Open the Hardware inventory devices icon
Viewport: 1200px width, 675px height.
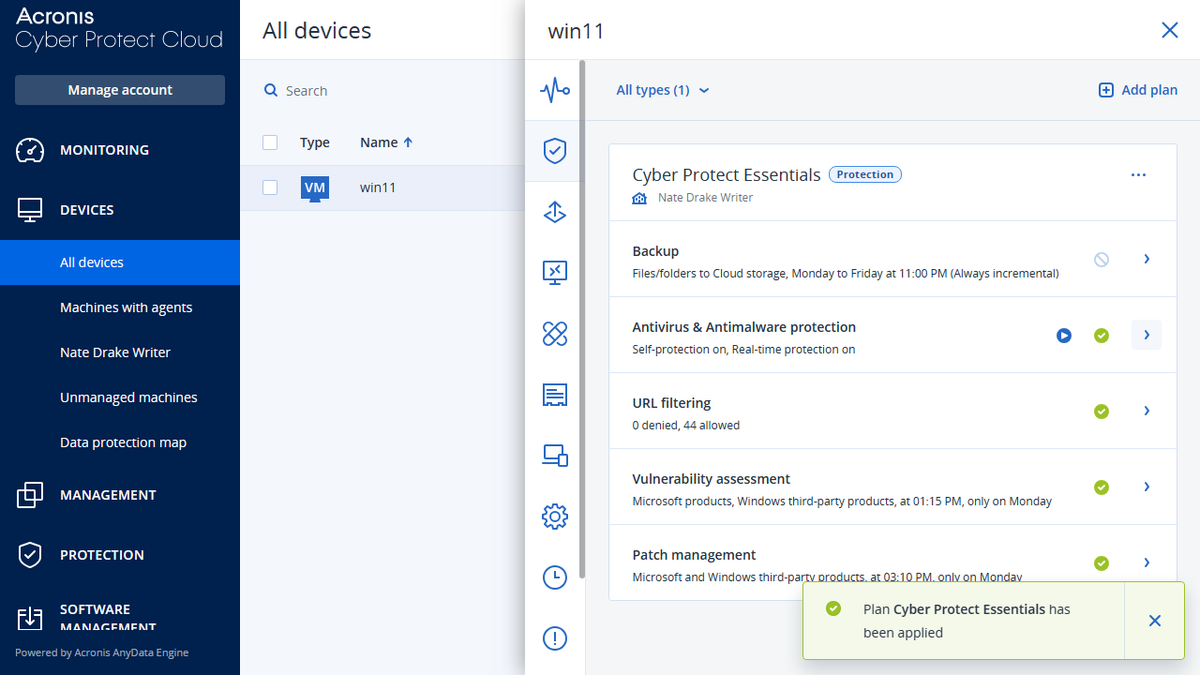pyautogui.click(x=555, y=455)
